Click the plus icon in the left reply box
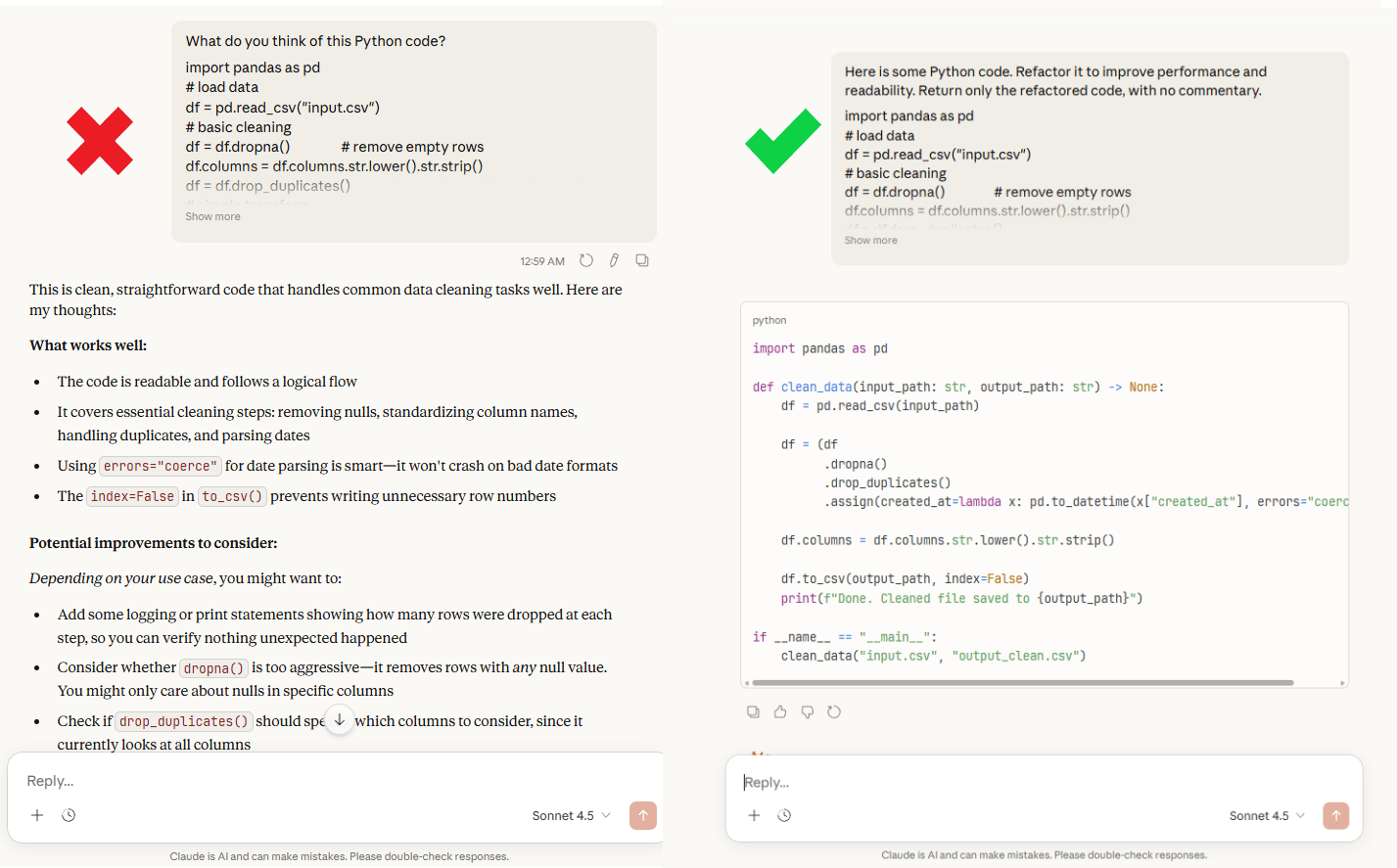 [37, 815]
